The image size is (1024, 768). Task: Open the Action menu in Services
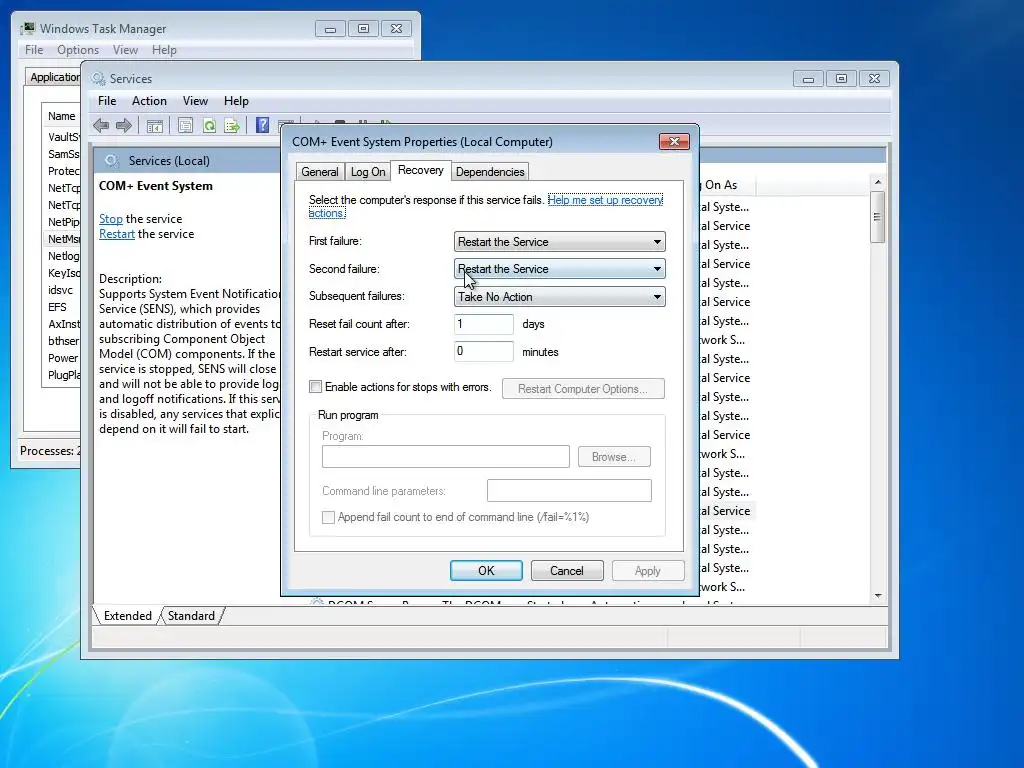(x=149, y=101)
